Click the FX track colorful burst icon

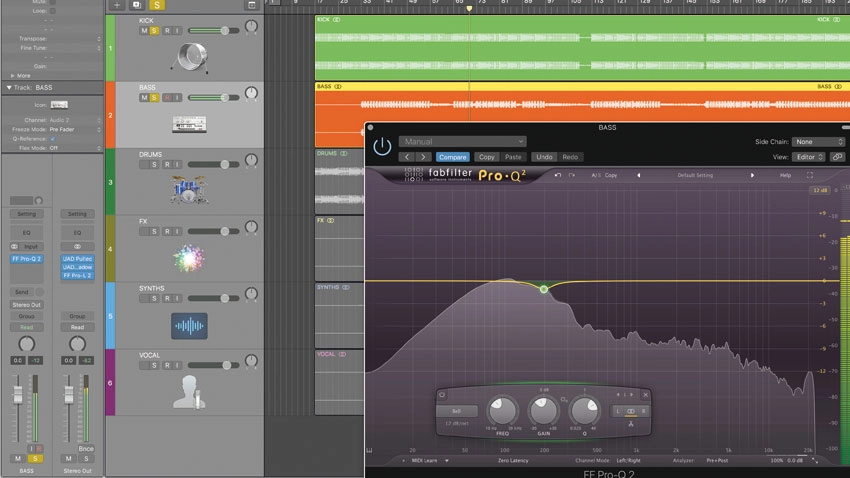coord(189,257)
